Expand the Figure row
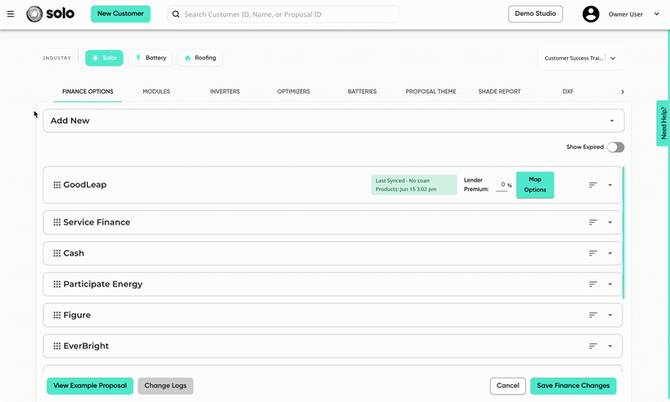670x402 pixels. point(610,315)
